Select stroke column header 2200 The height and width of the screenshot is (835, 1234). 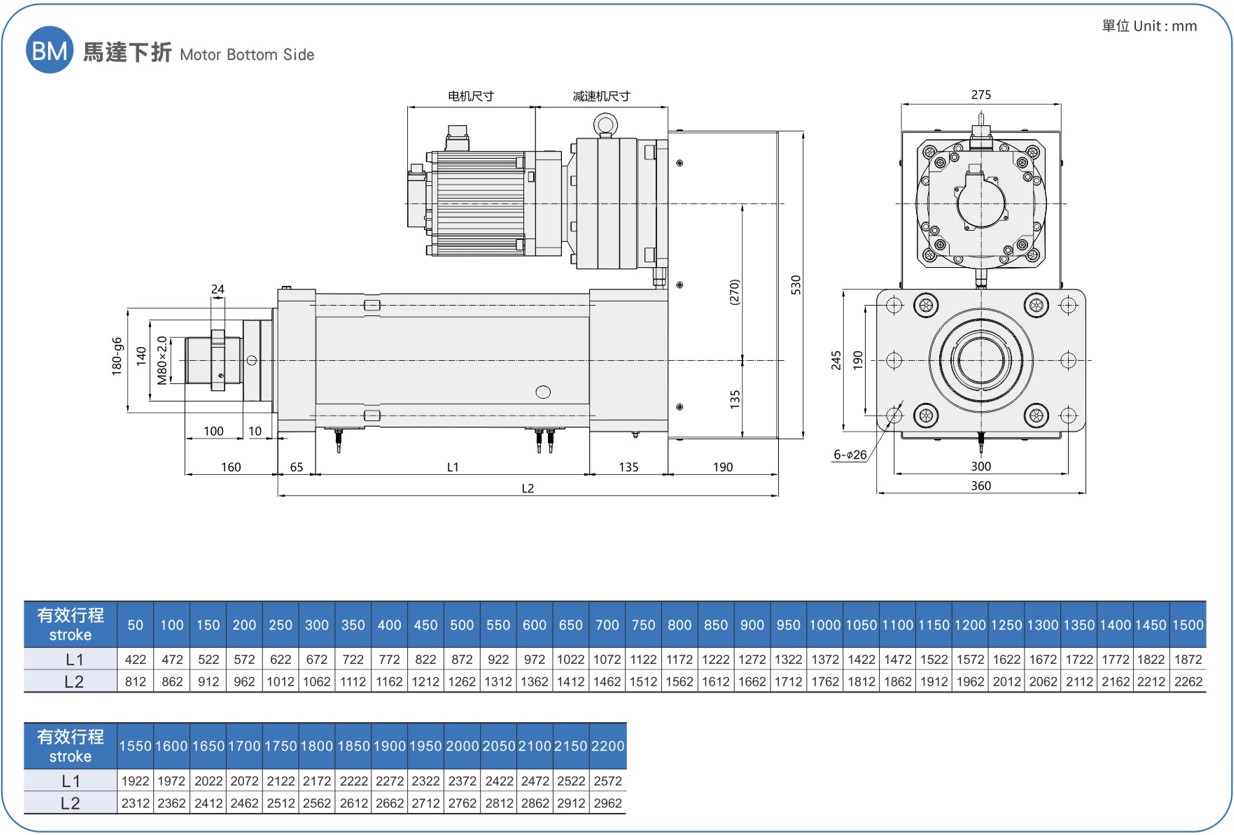tap(608, 747)
